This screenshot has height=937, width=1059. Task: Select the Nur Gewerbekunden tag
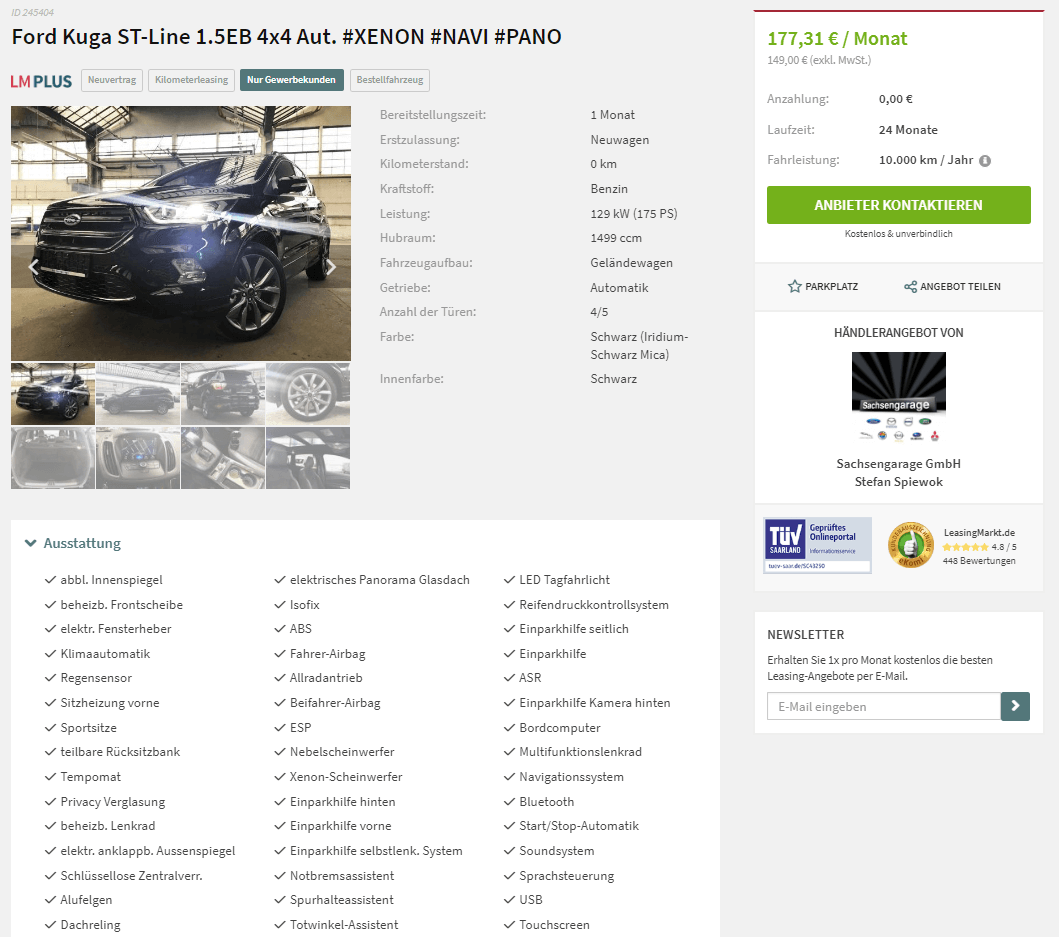click(291, 80)
